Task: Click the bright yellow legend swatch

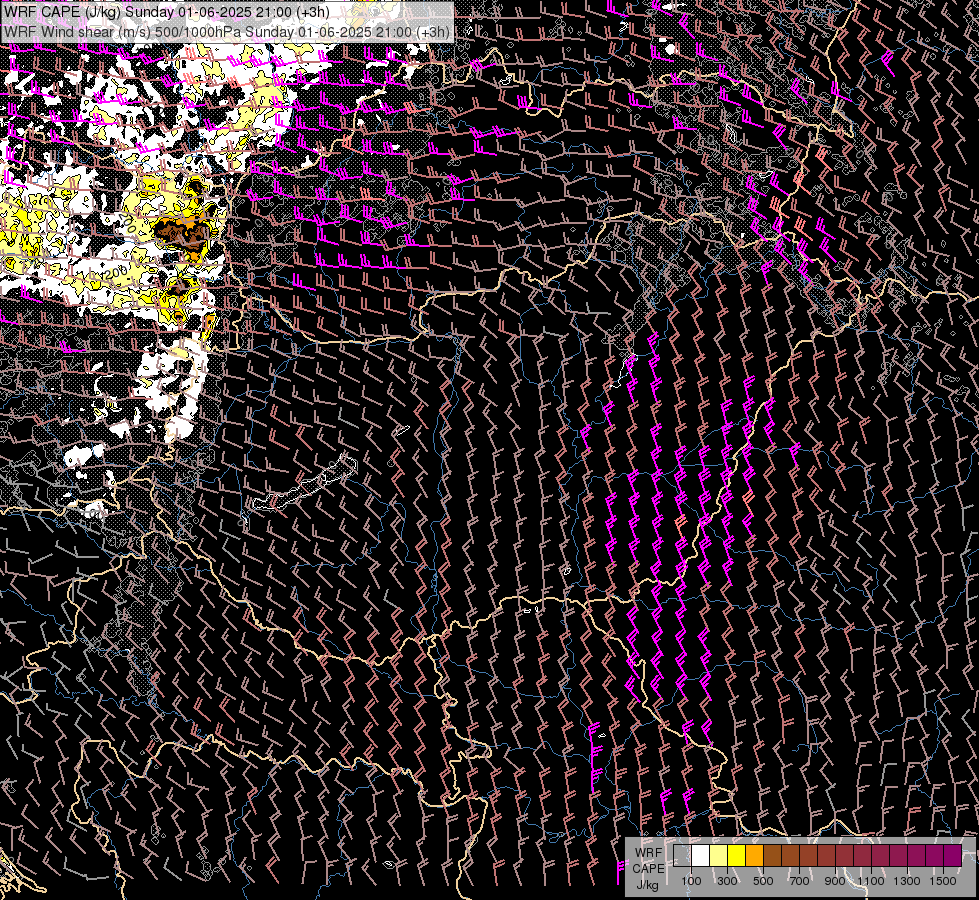Action: tap(737, 855)
